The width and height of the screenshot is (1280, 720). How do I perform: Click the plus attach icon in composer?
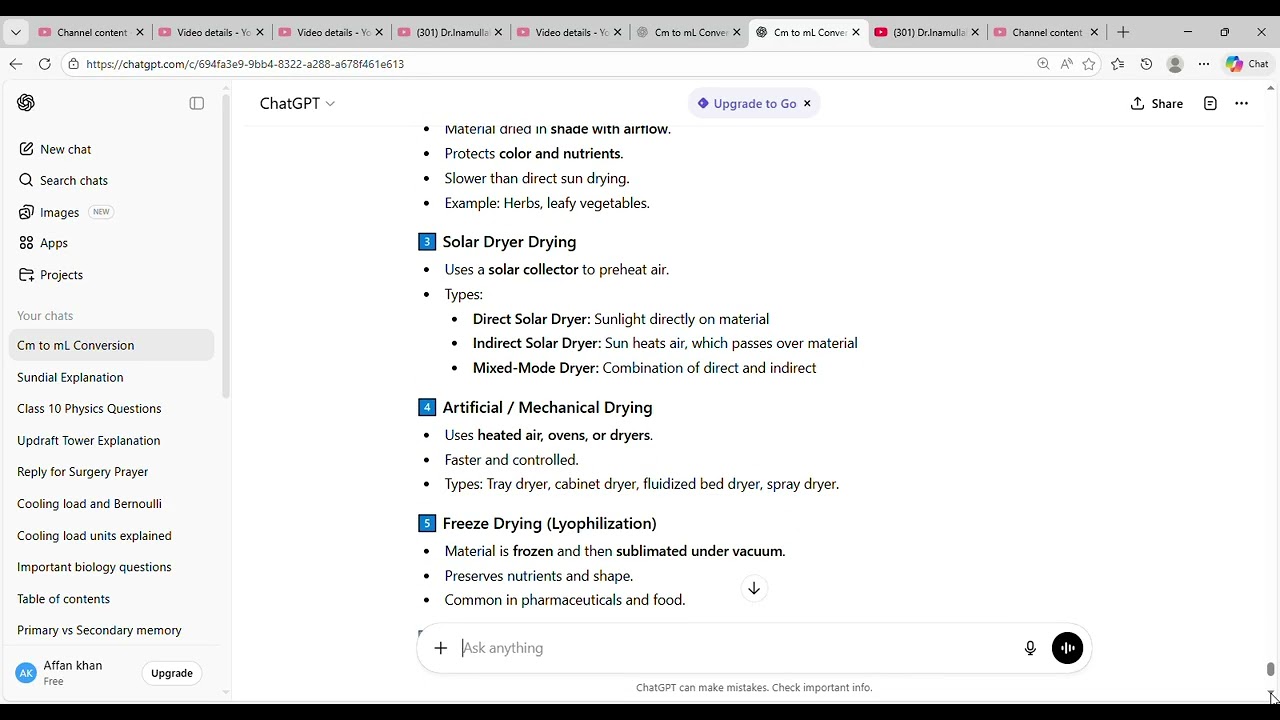(x=441, y=648)
